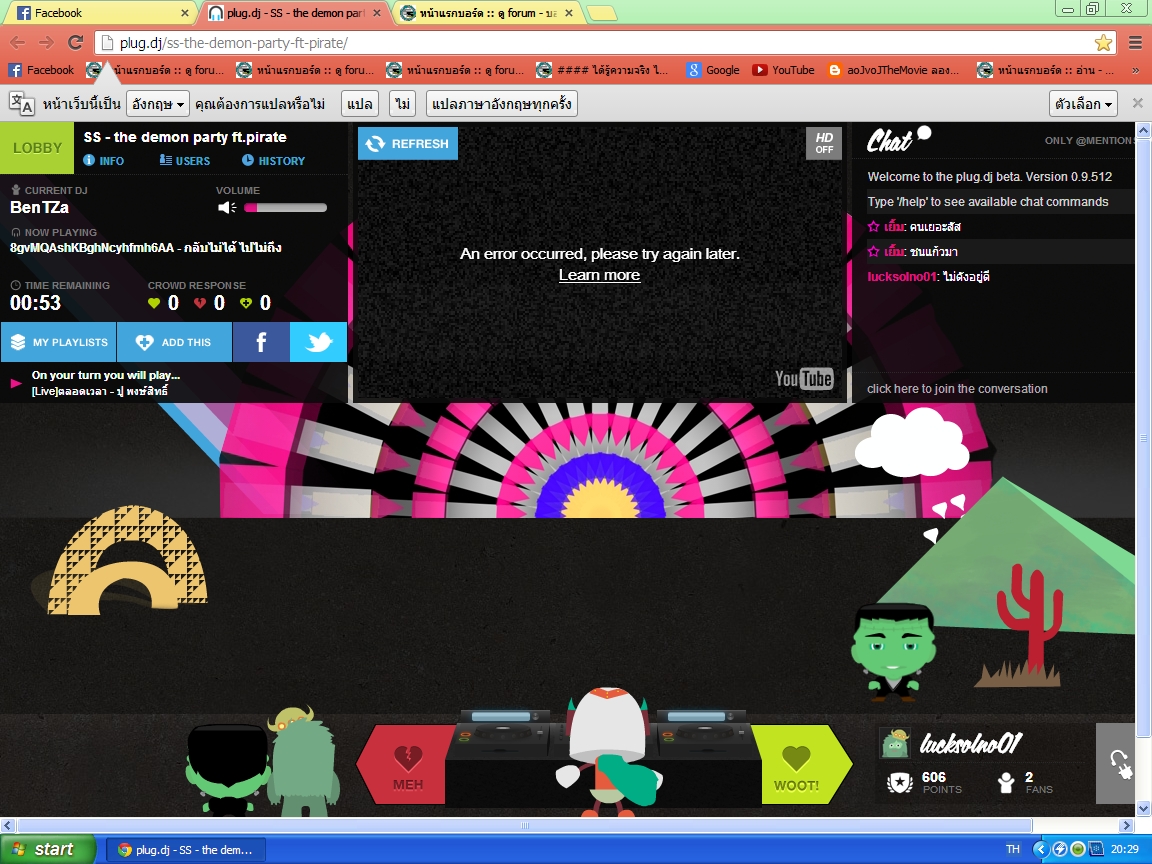Click always translate English button

pyautogui.click(x=502, y=104)
